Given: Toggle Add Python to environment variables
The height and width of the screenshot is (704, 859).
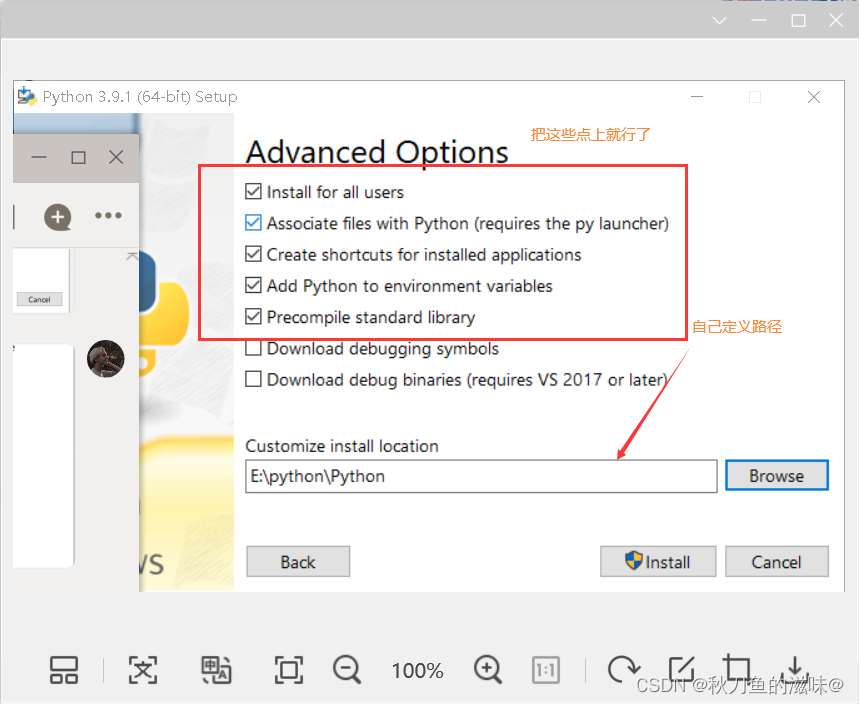Looking at the screenshot, I should 253,285.
